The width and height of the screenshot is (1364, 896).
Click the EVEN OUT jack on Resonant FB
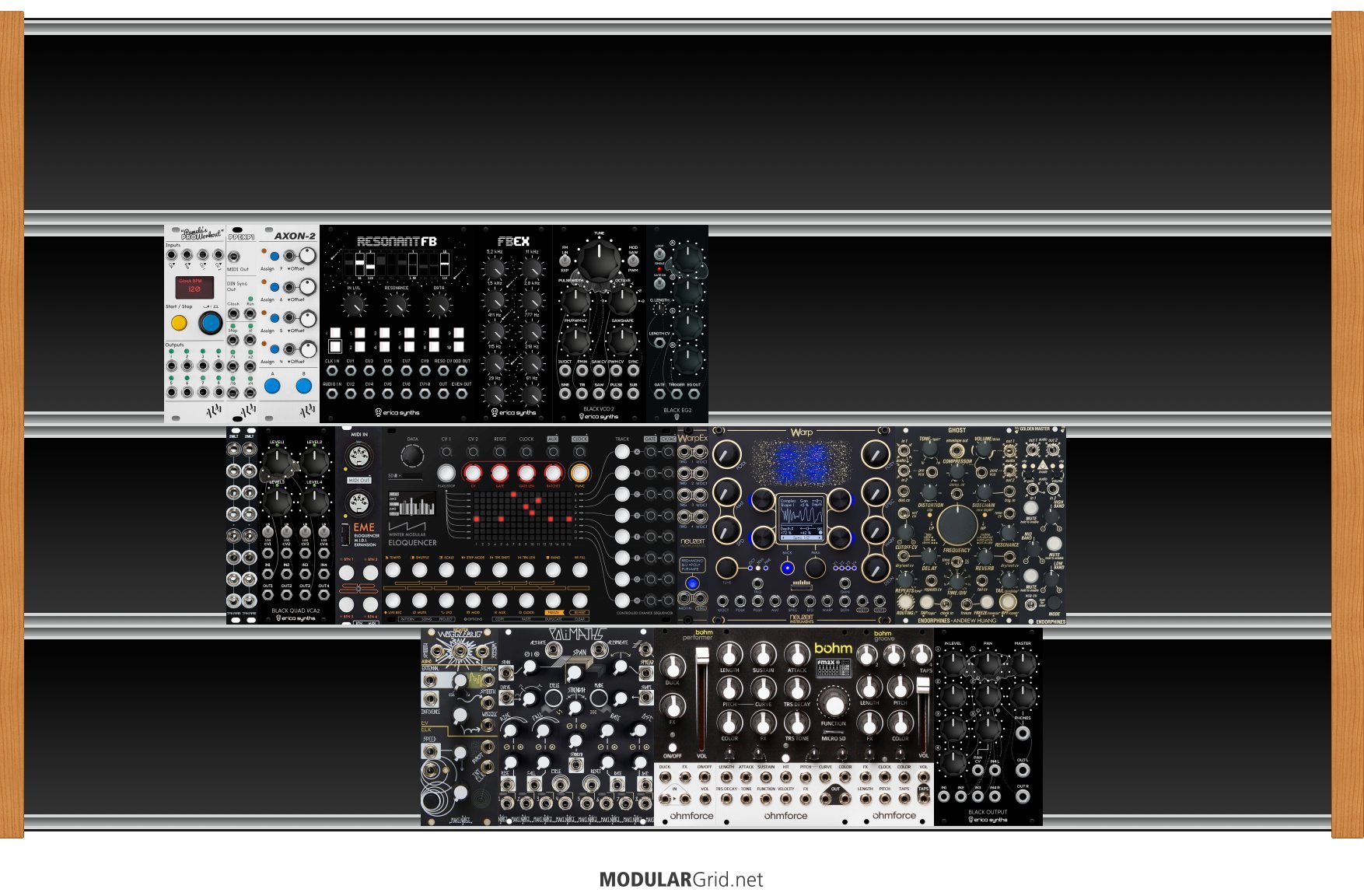(x=462, y=394)
